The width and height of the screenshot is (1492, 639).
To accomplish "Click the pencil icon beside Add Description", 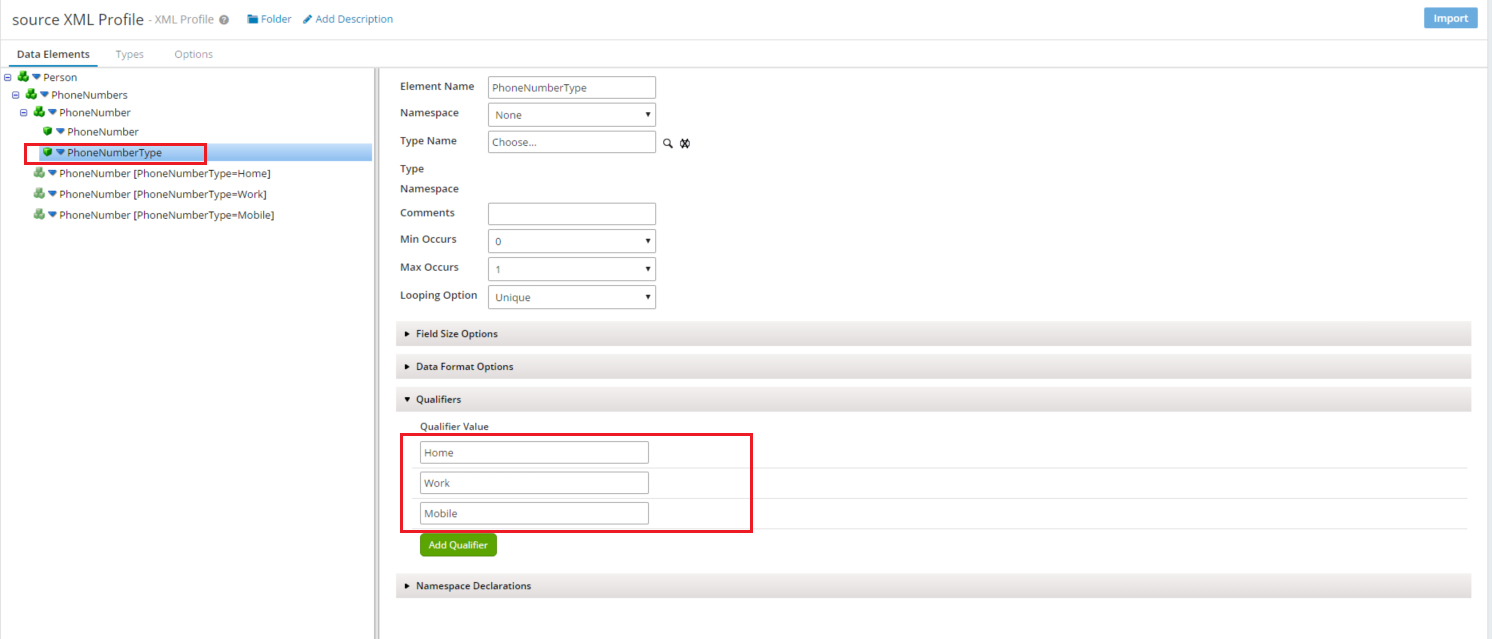I will (x=309, y=18).
